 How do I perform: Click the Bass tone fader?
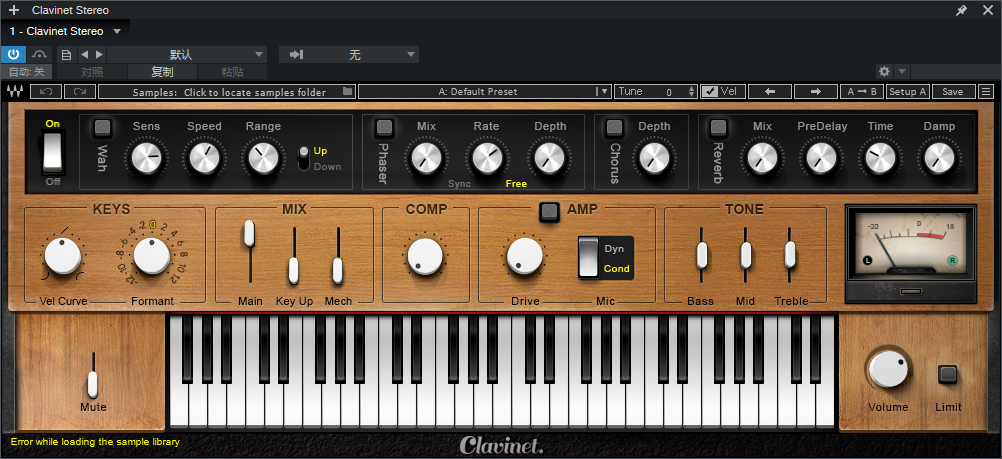pyautogui.click(x=701, y=255)
